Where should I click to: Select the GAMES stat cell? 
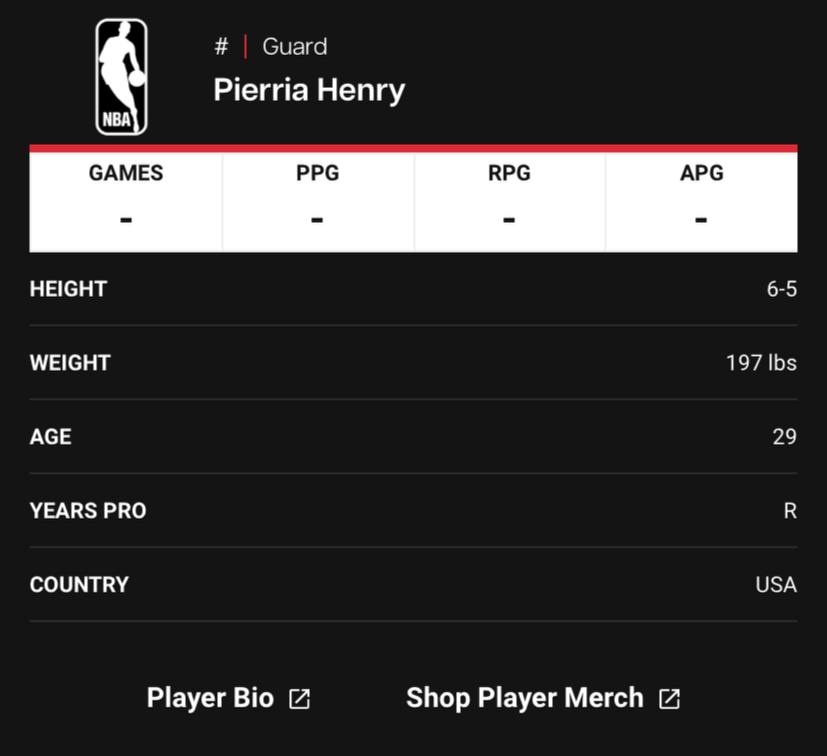(126, 202)
